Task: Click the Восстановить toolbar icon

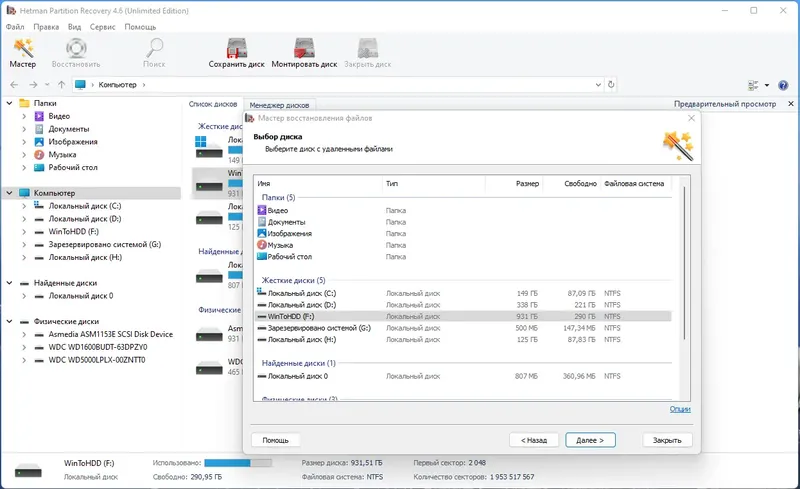Action: (76, 48)
